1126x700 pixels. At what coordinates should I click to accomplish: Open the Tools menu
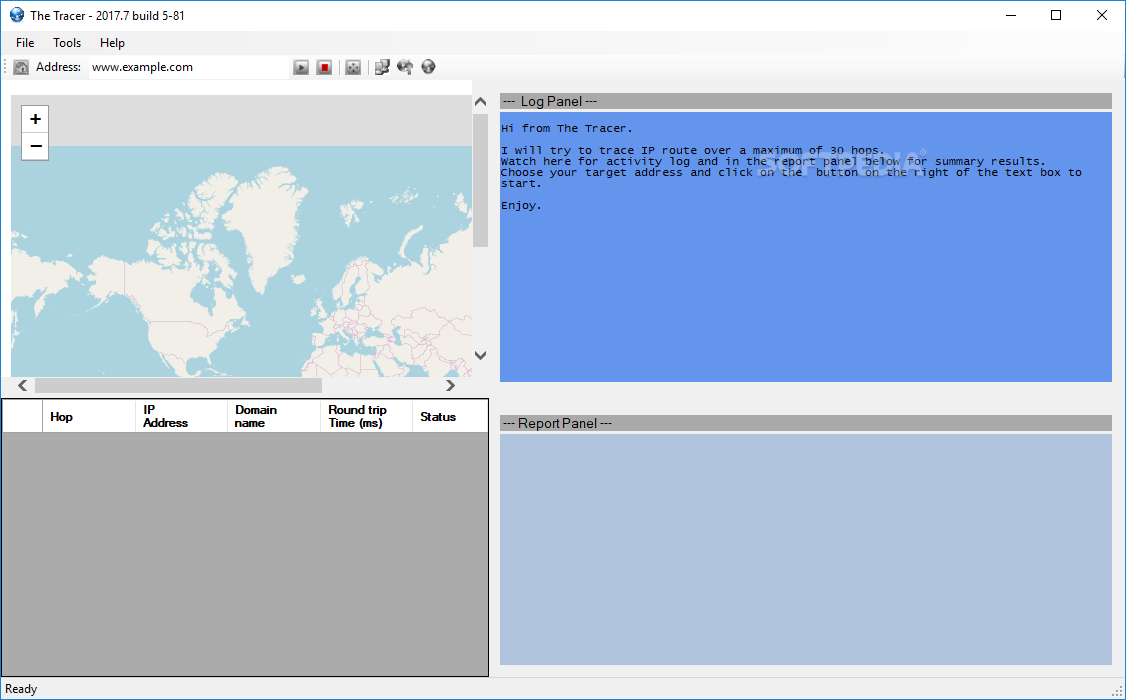point(67,43)
